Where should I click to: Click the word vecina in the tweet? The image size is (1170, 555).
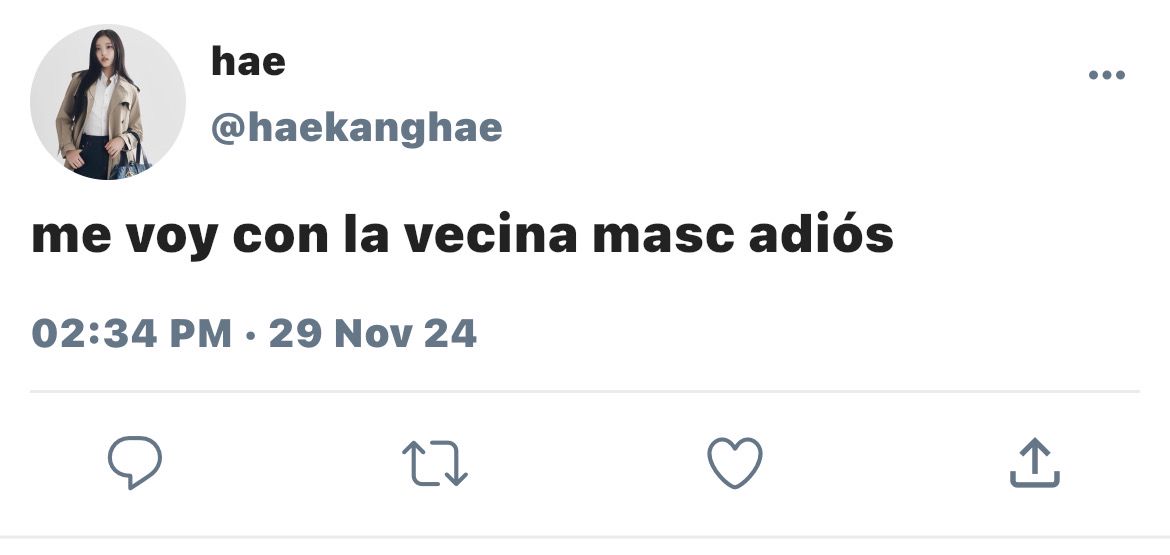click(x=491, y=235)
